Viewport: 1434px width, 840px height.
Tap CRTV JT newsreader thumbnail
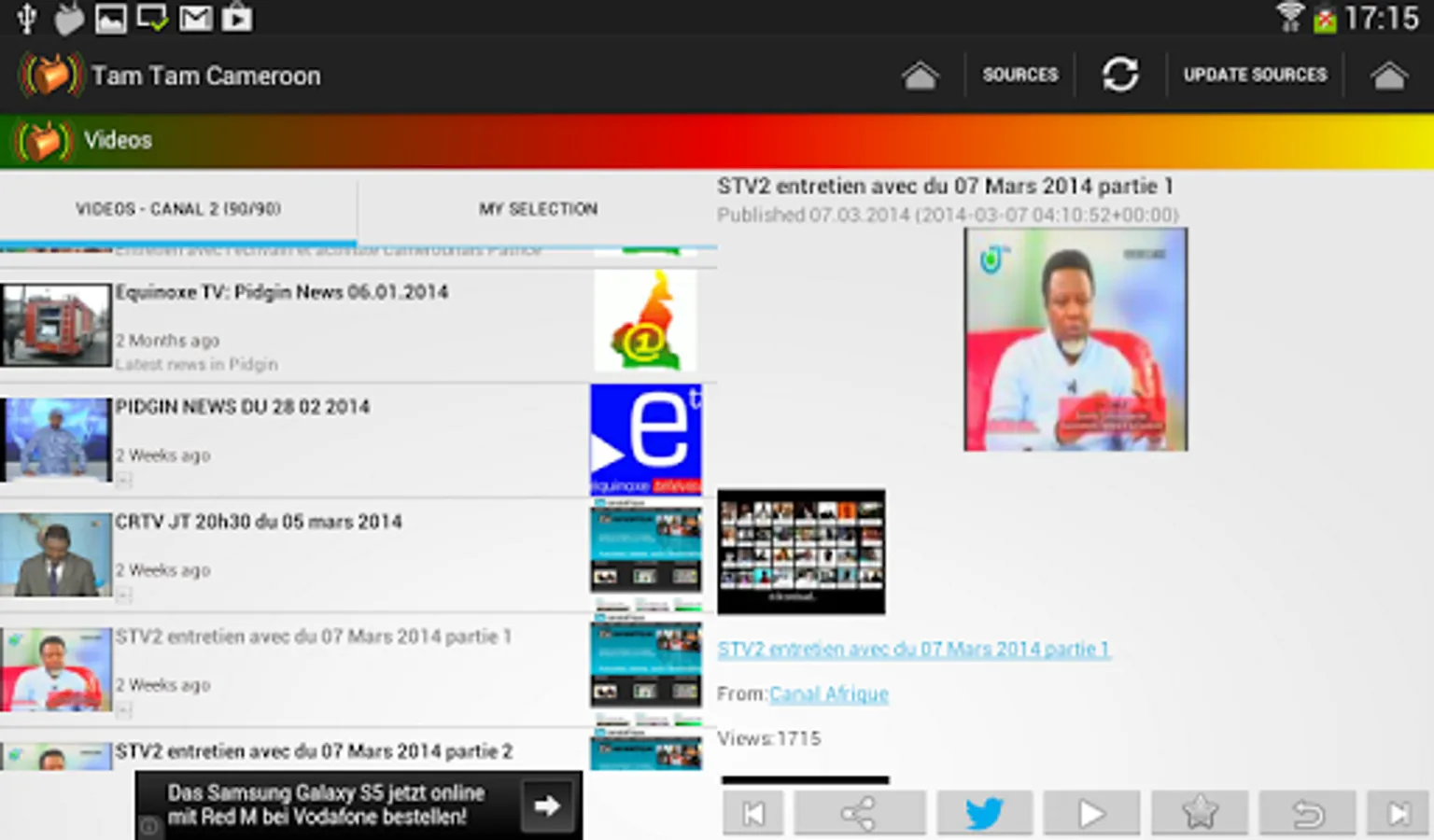[x=56, y=554]
